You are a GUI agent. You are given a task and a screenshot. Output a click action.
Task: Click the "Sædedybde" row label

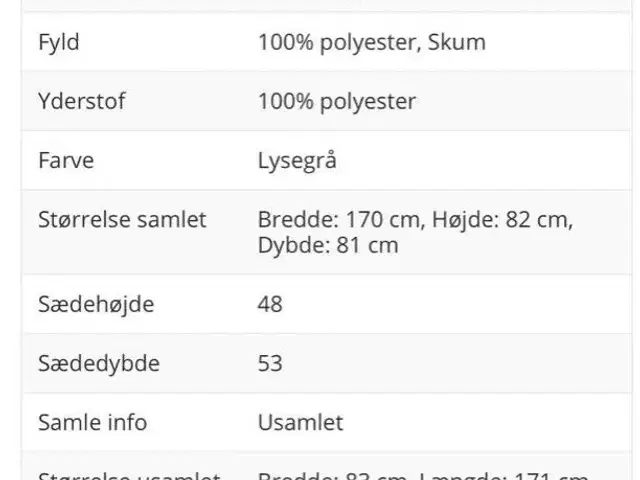(x=98, y=363)
